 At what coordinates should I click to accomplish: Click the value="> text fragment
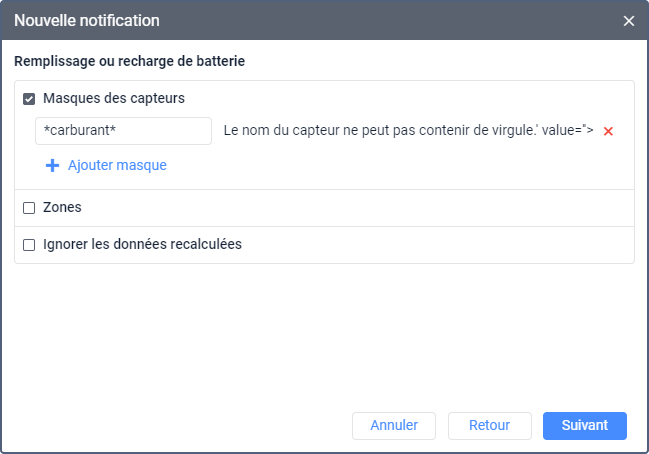568,131
